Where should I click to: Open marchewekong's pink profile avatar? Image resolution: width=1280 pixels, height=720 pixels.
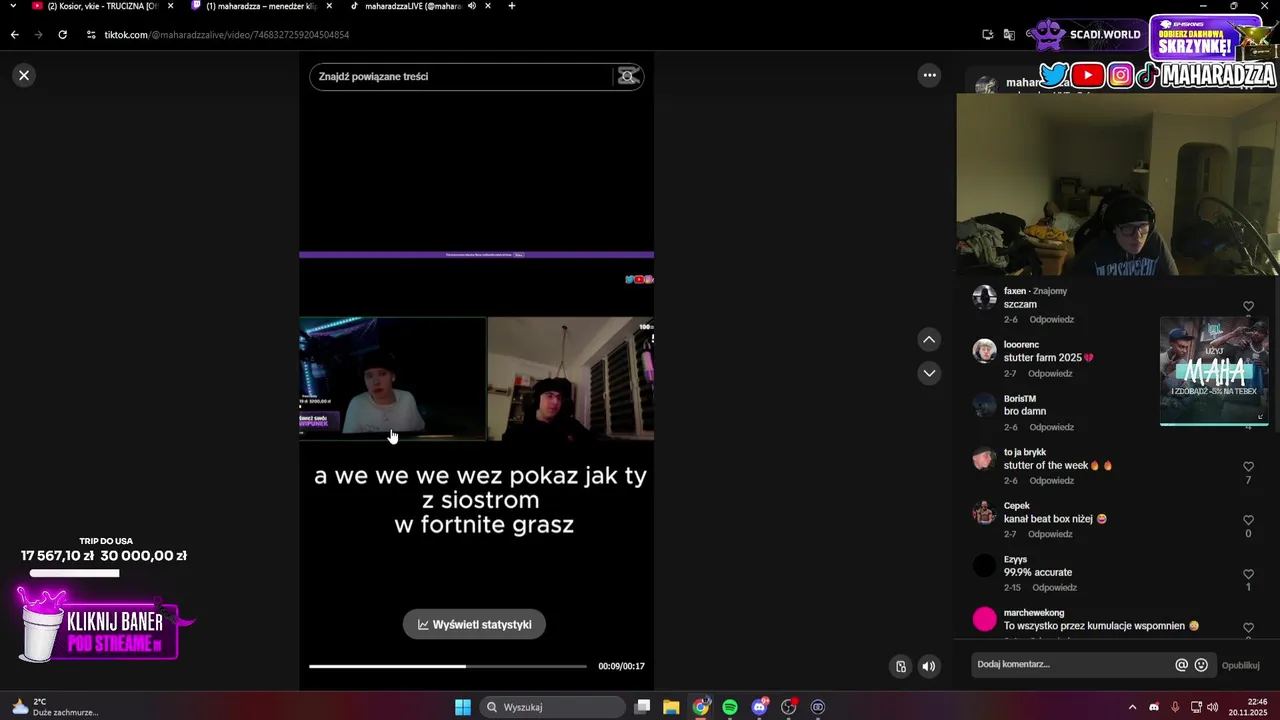[x=985, y=620]
